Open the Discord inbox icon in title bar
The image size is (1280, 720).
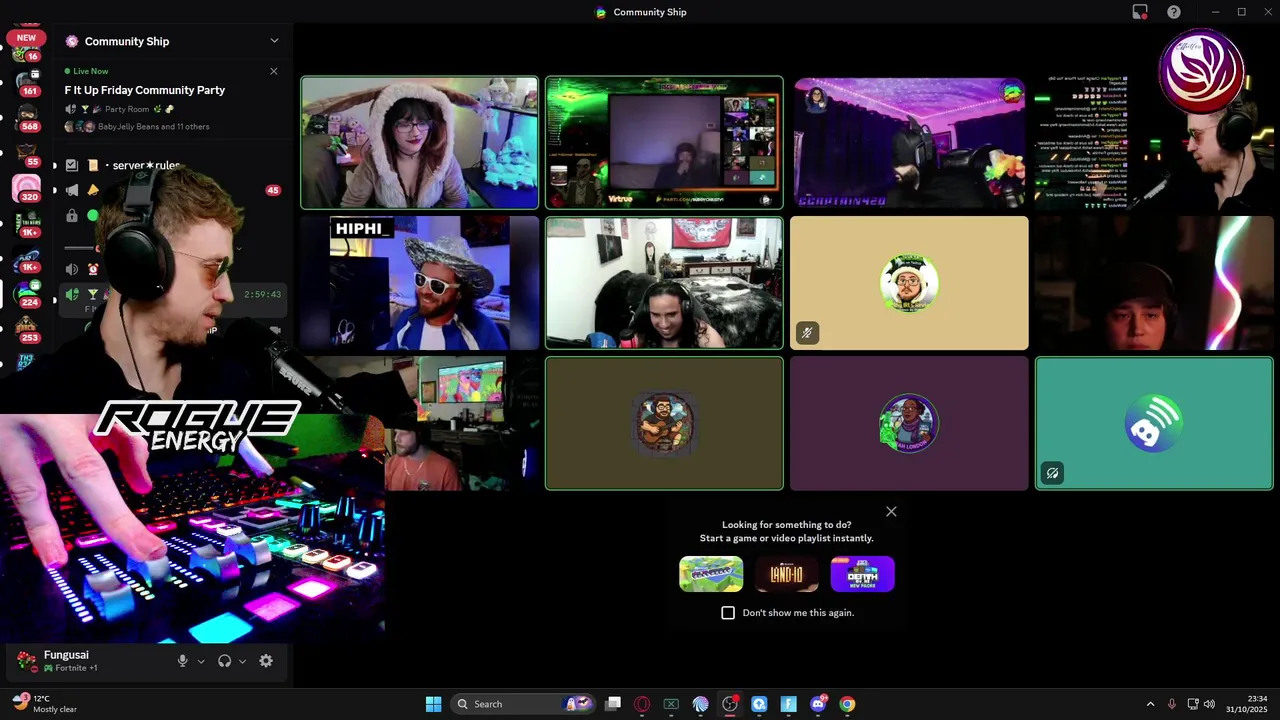pos(1140,12)
